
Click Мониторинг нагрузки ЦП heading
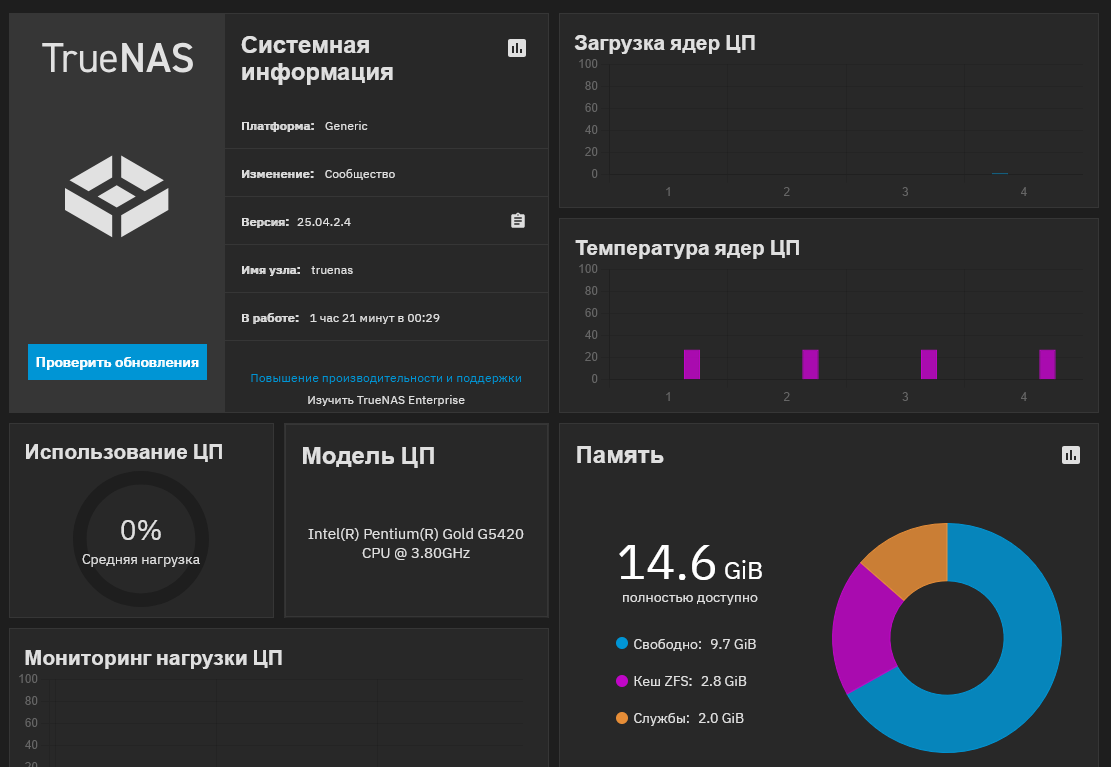[x=154, y=658]
